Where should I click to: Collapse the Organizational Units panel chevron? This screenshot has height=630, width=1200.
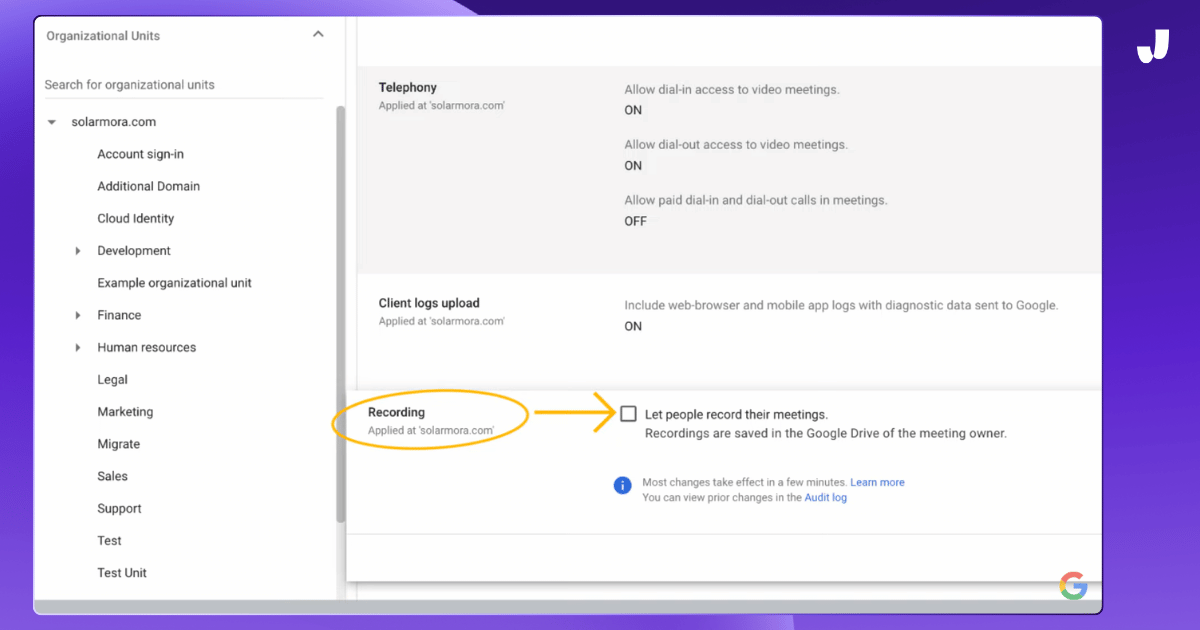(x=318, y=35)
